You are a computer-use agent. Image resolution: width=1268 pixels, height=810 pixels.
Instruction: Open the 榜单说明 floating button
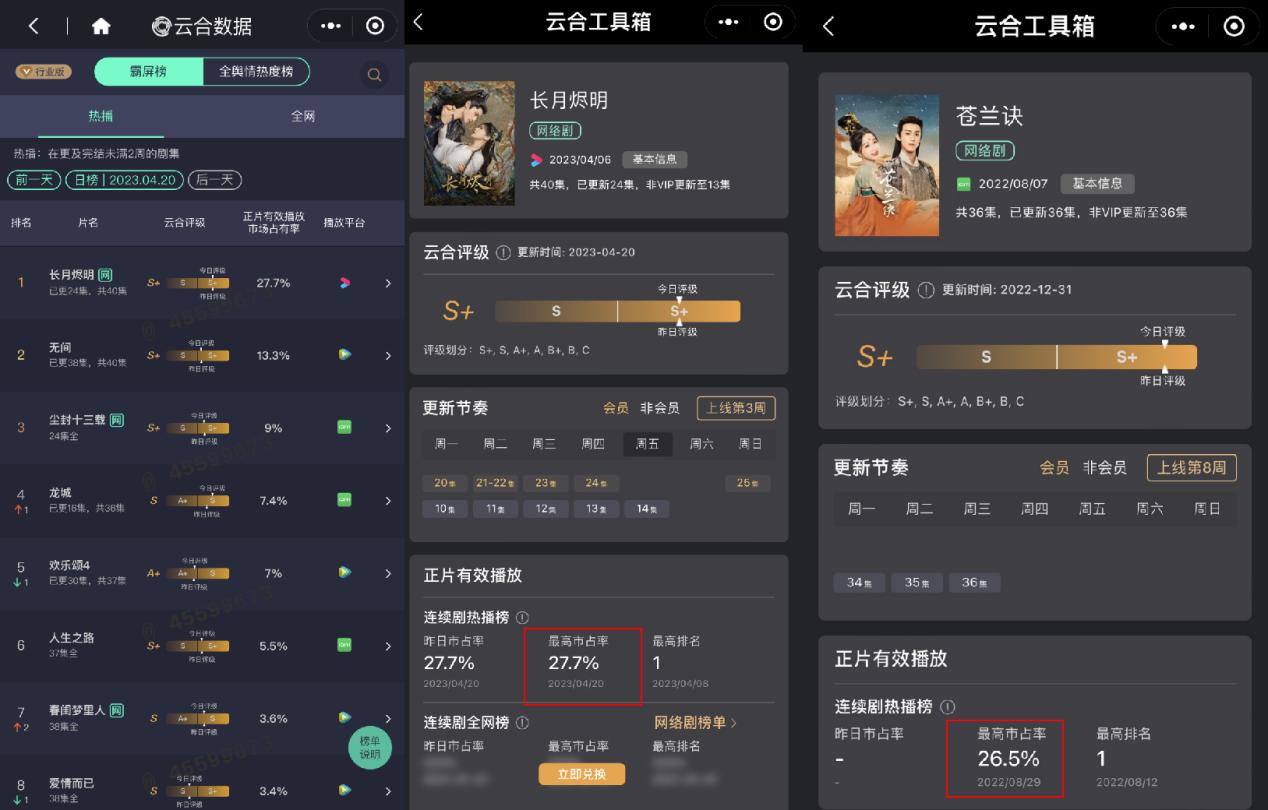pyautogui.click(x=369, y=748)
